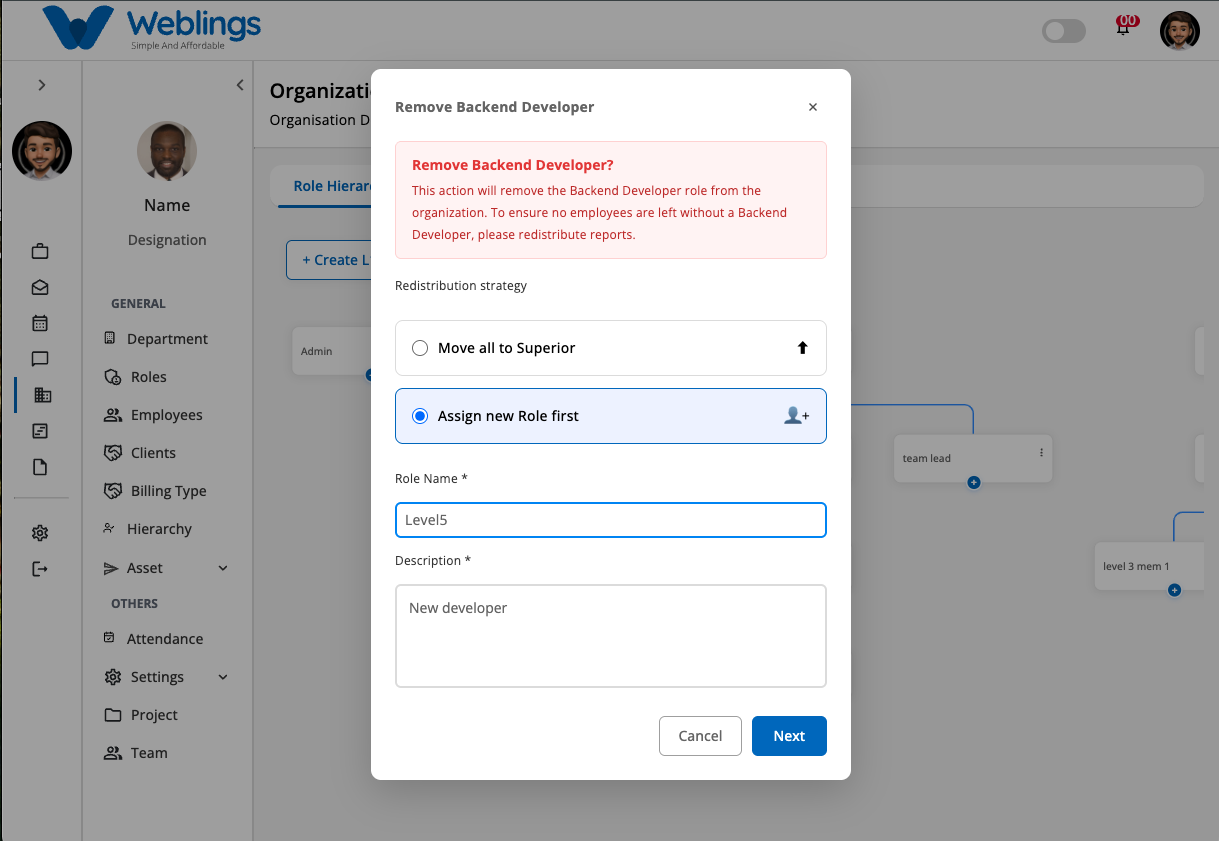1219x841 pixels.
Task: Select the team lead card in the hierarchy
Action: tap(973, 459)
